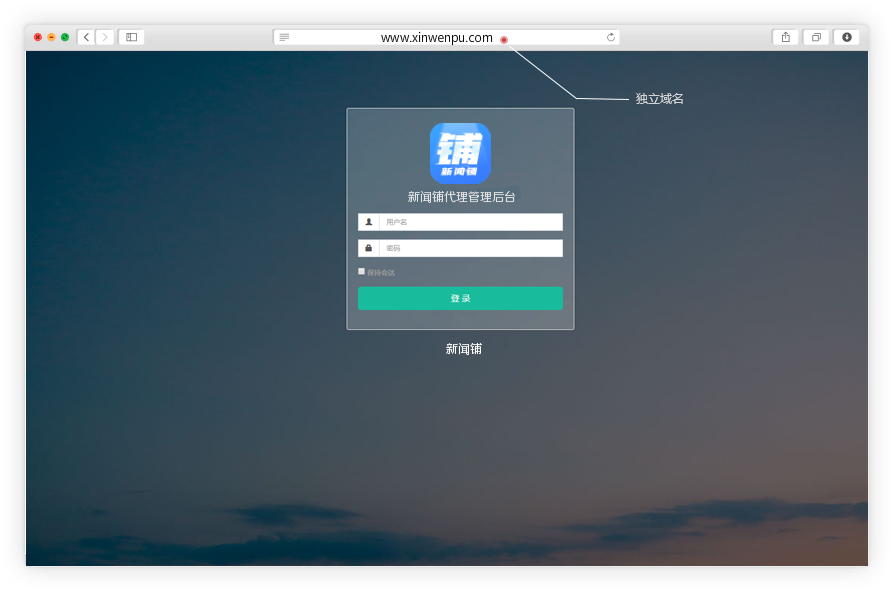Toggle the browser sidebar panel
Screen dimensions: 893x591
[131, 37]
